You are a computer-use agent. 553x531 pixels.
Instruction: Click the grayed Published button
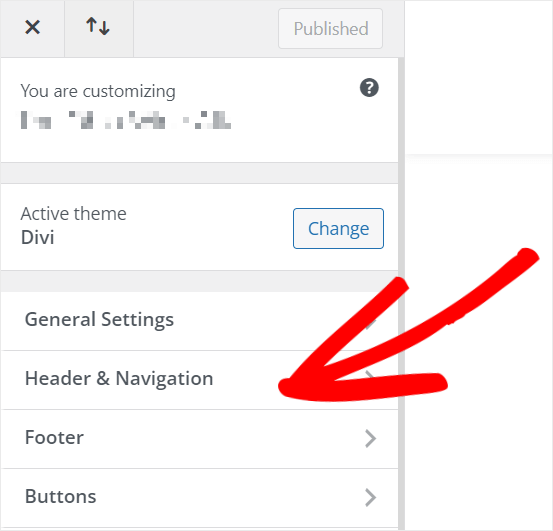coord(330,29)
